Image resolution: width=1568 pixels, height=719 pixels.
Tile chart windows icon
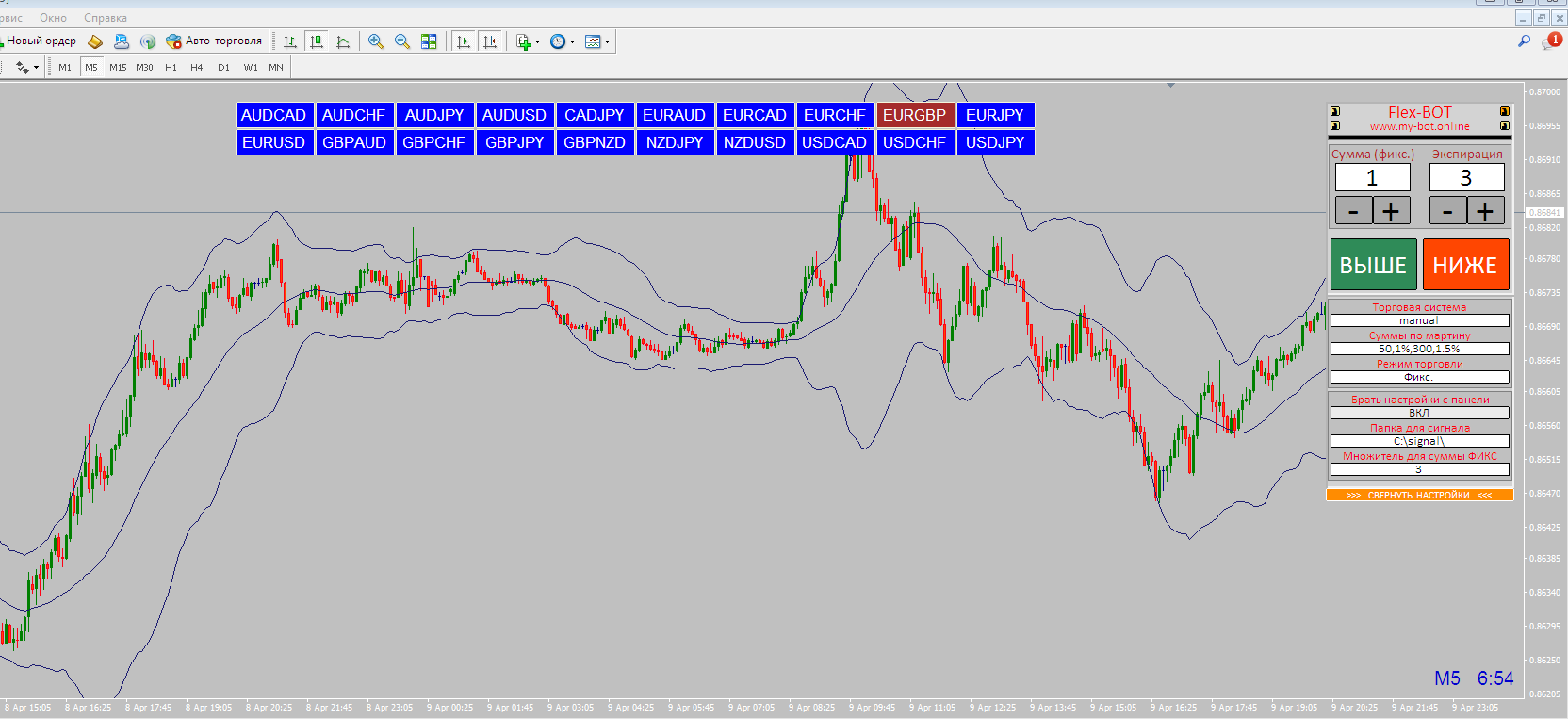(x=429, y=41)
